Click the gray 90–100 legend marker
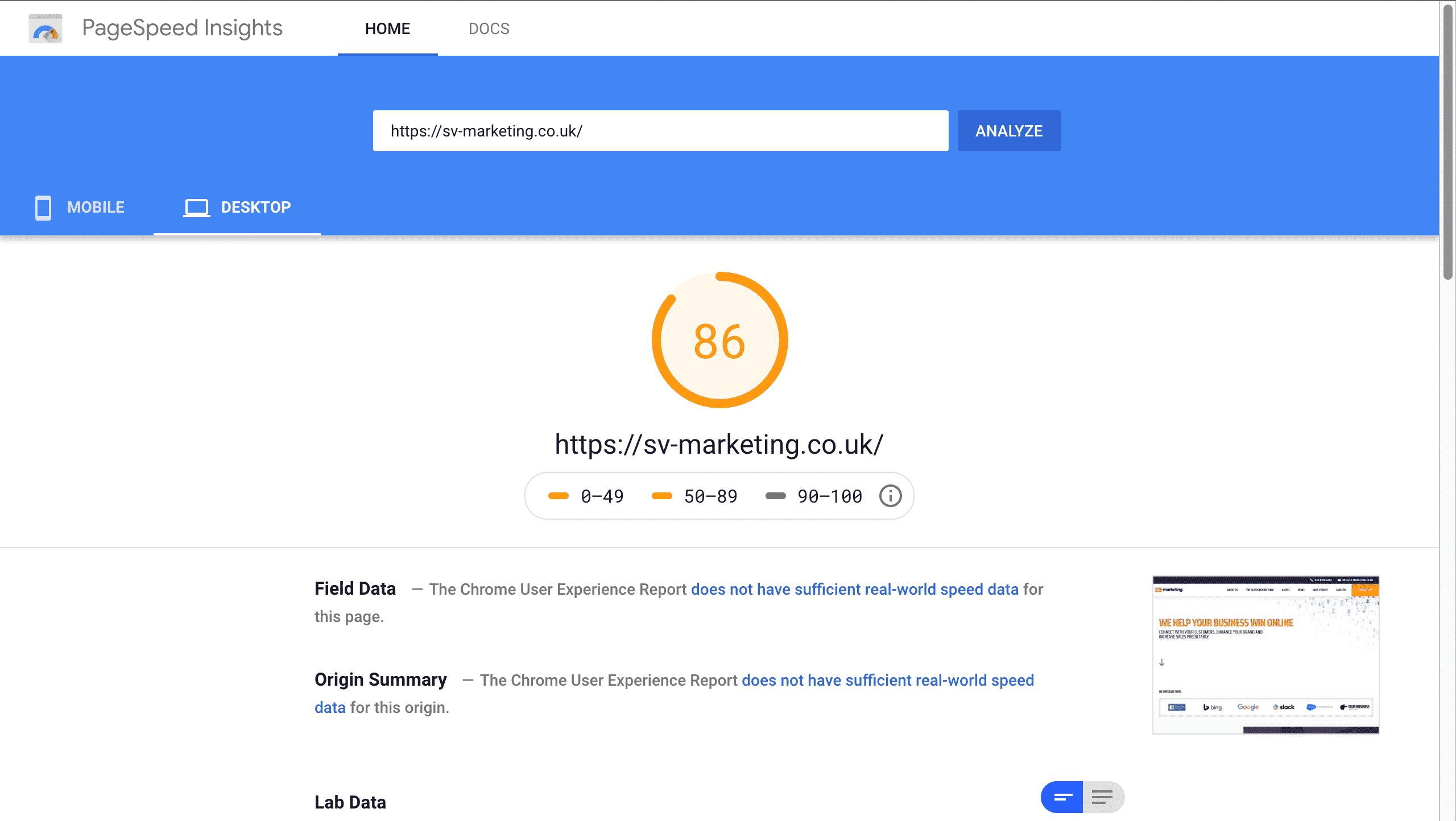 775,496
